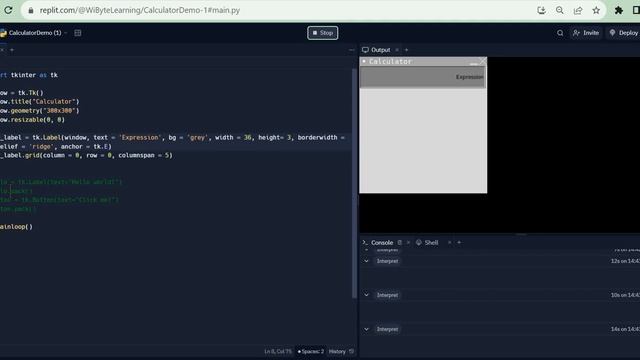The width and height of the screenshot is (640, 360).
Task: Expand the 12s Interpret console entry
Action: point(366,261)
